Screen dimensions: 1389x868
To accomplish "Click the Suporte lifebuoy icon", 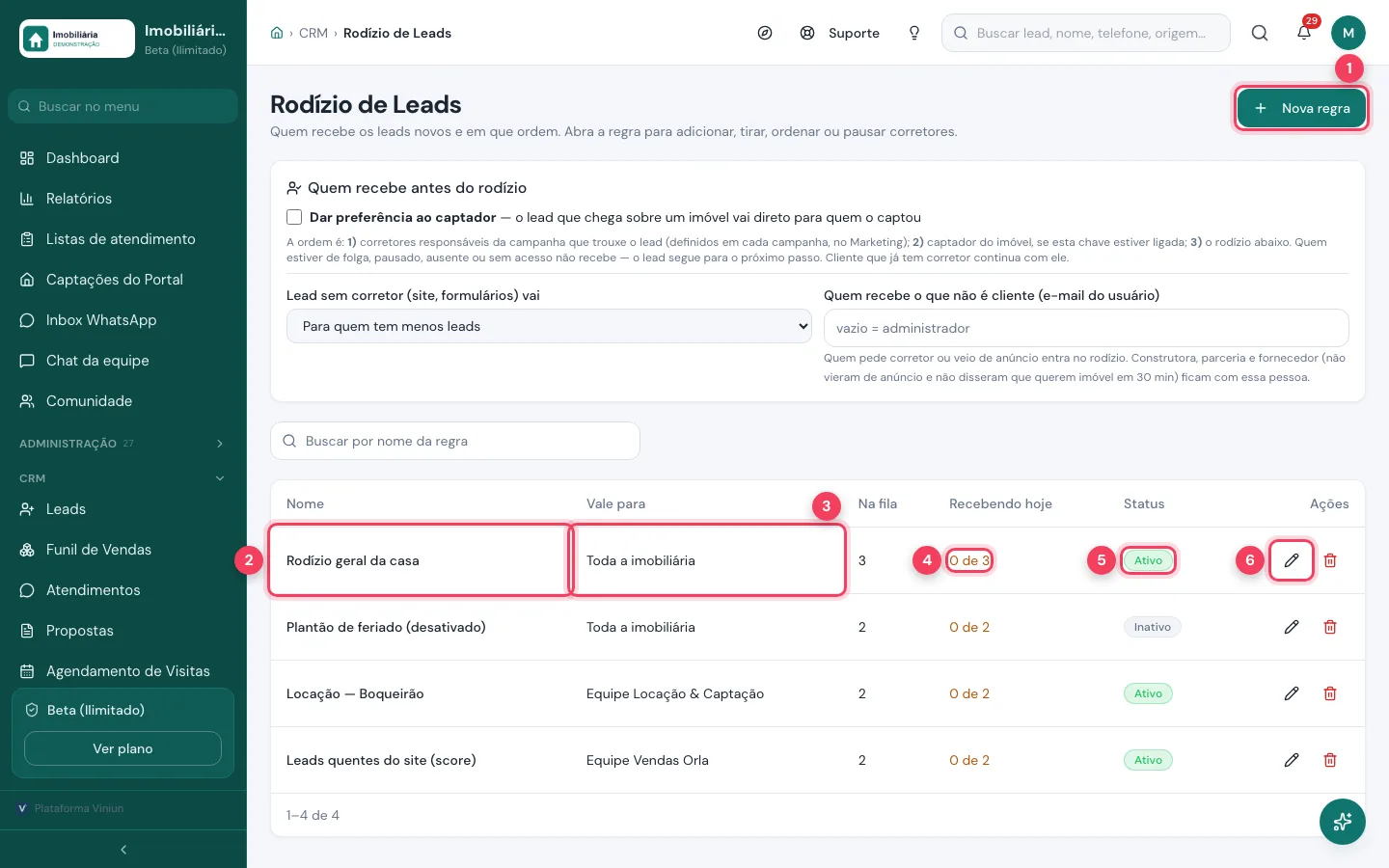I will (x=807, y=33).
